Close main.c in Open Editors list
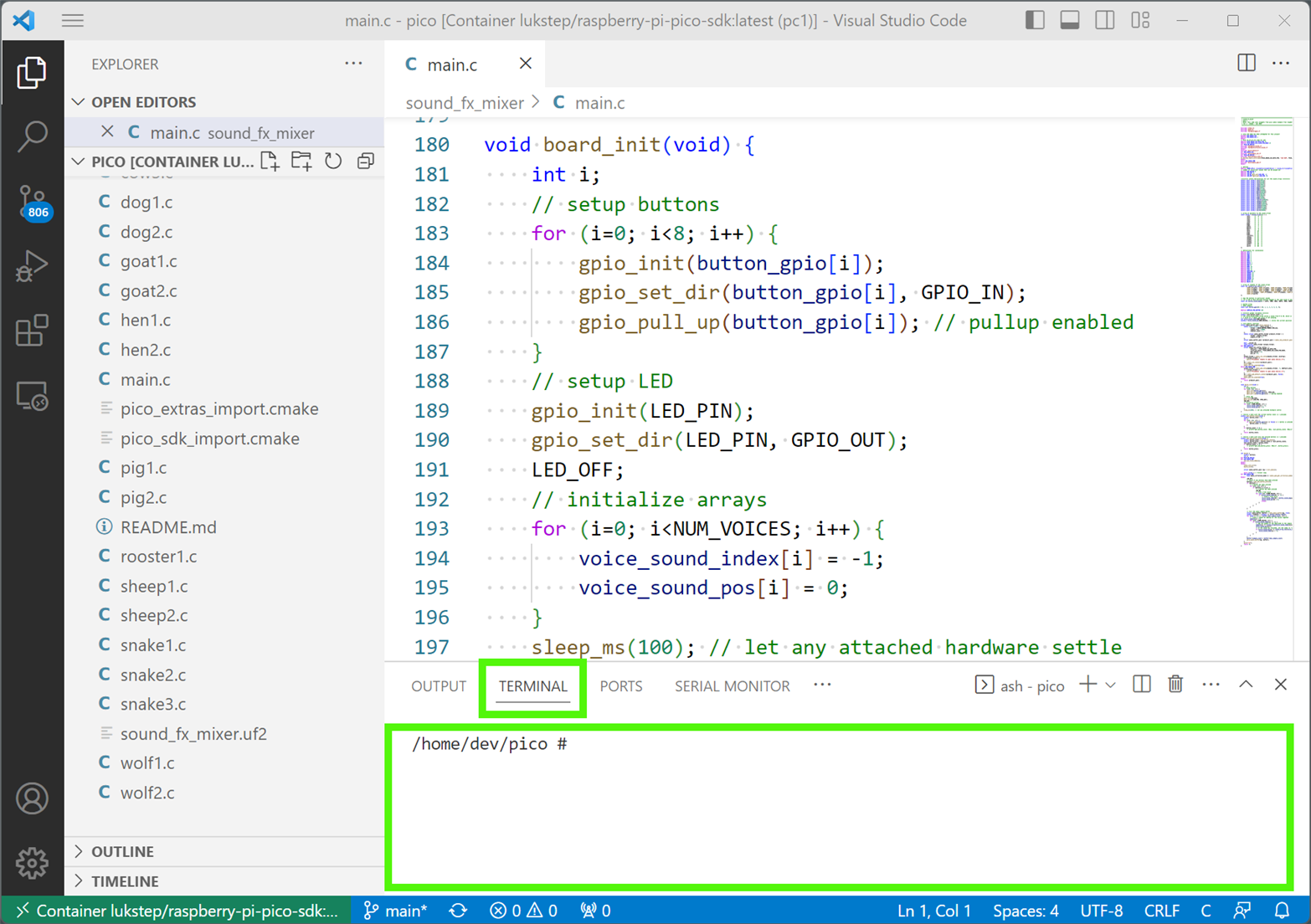Viewport: 1311px width, 924px height. (x=107, y=131)
